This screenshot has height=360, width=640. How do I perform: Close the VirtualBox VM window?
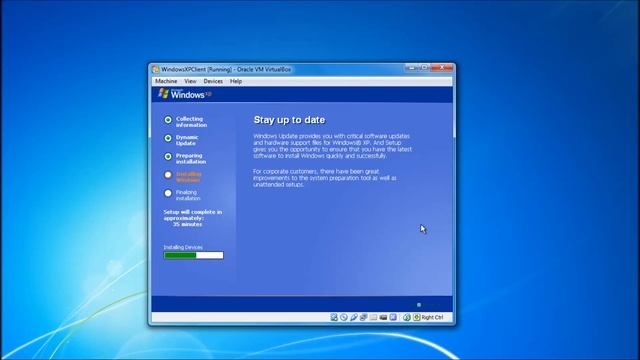coord(442,68)
